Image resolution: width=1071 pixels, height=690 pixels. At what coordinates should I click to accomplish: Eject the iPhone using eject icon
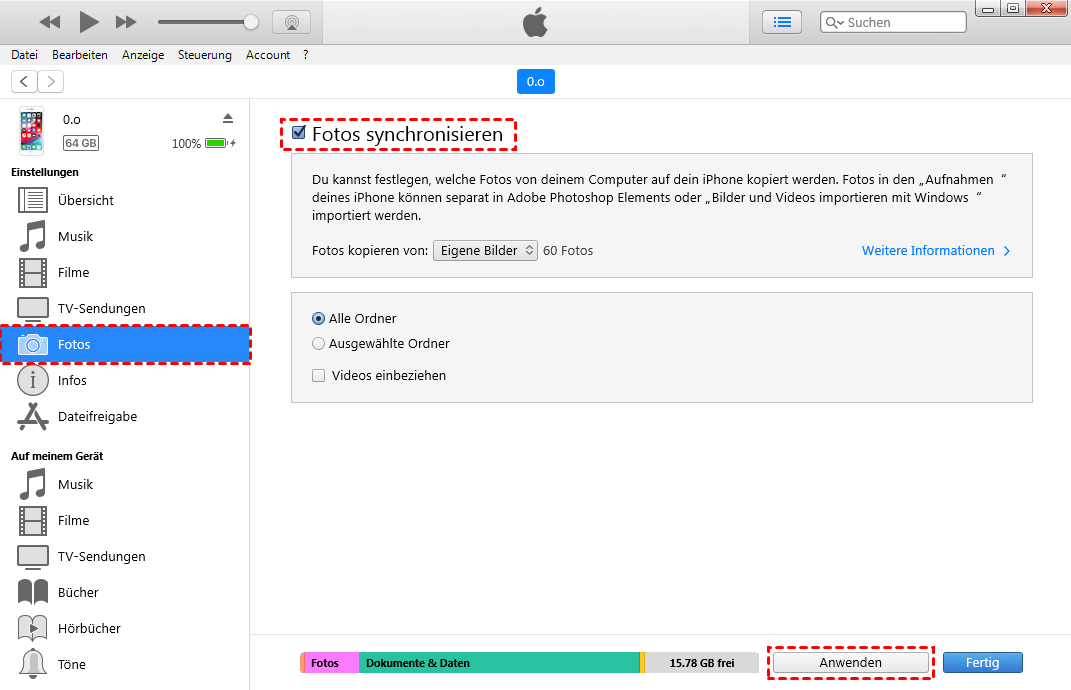coord(228,118)
